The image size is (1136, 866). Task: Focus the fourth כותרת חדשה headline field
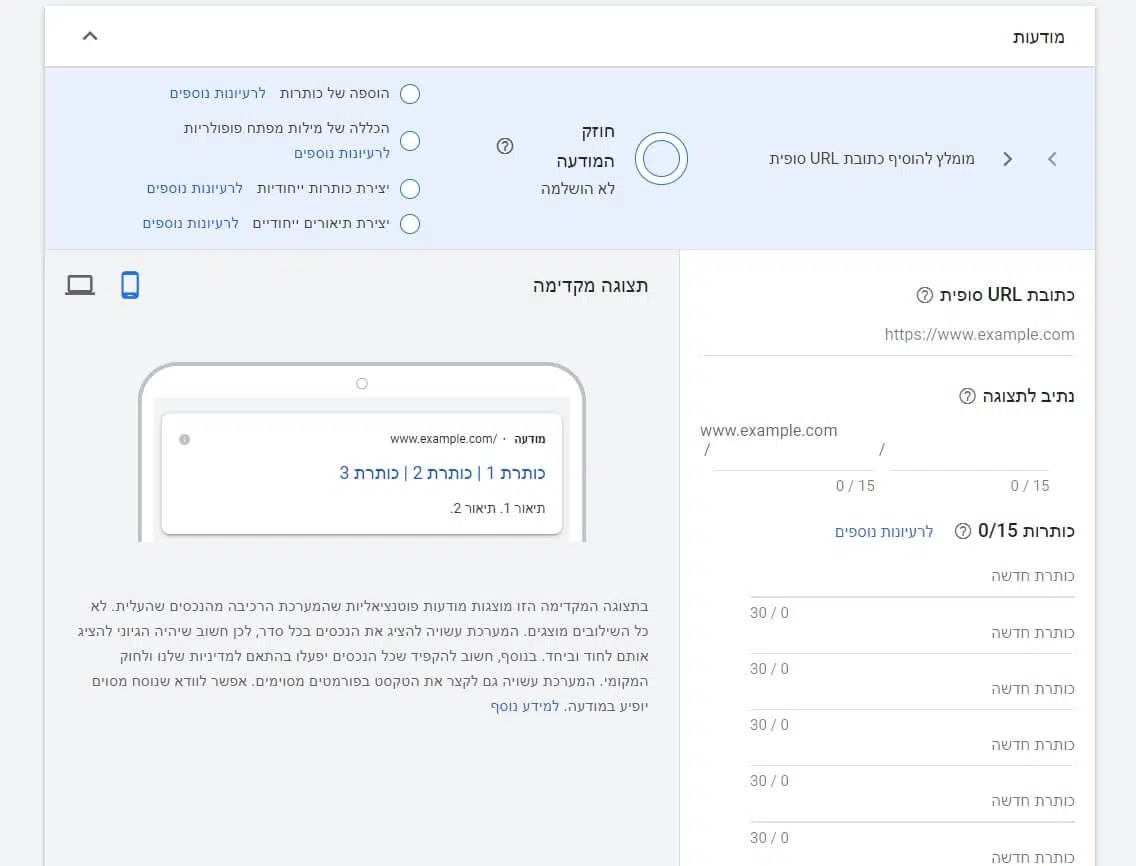pyautogui.click(x=912, y=746)
